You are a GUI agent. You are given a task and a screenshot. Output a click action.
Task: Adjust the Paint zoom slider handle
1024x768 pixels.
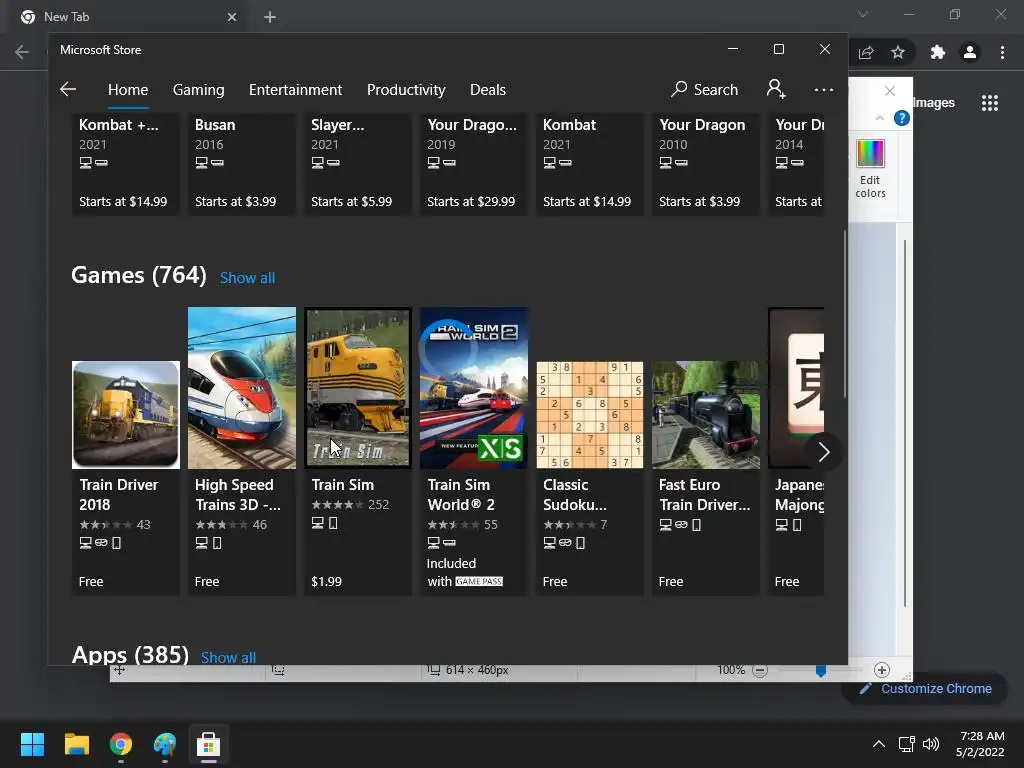point(821,671)
